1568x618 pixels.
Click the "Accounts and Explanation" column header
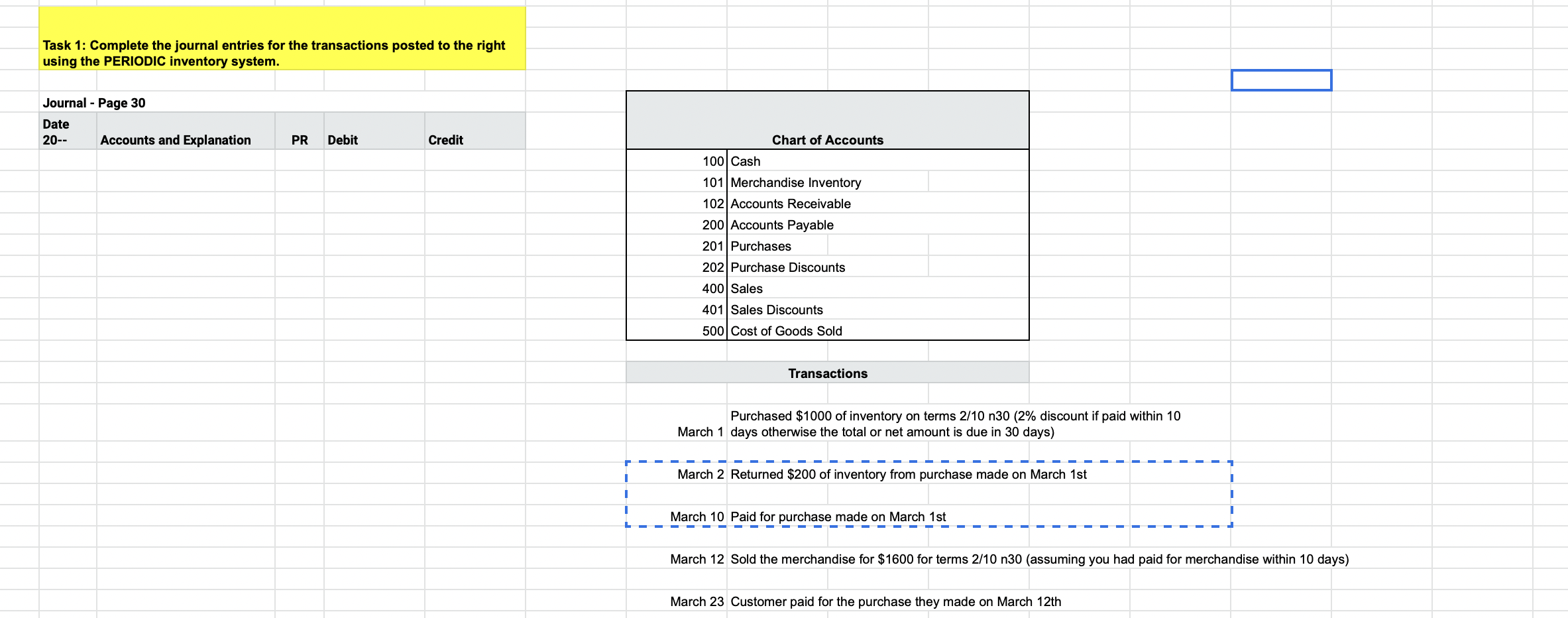186,131
